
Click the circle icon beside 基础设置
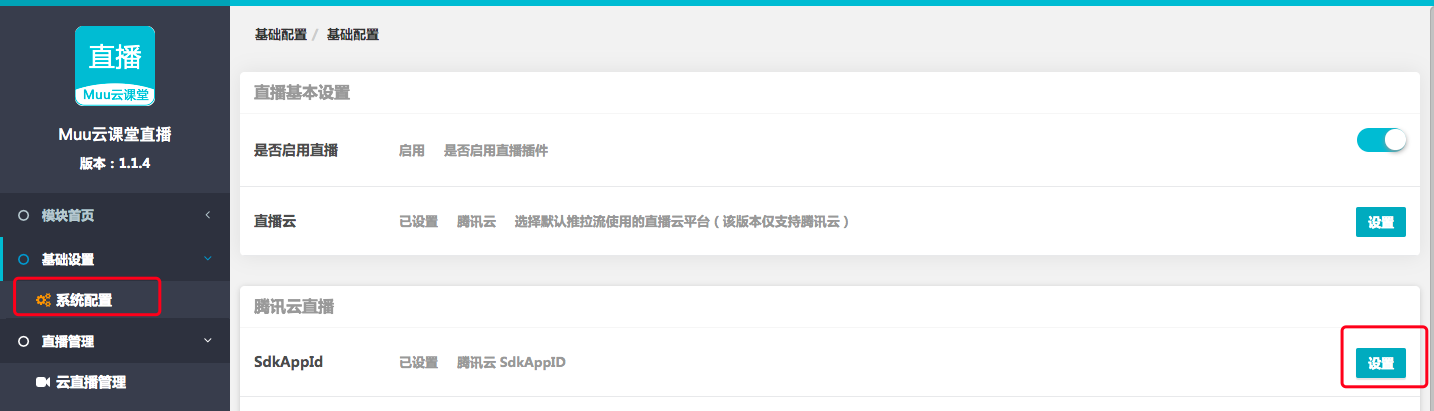click(x=24, y=259)
